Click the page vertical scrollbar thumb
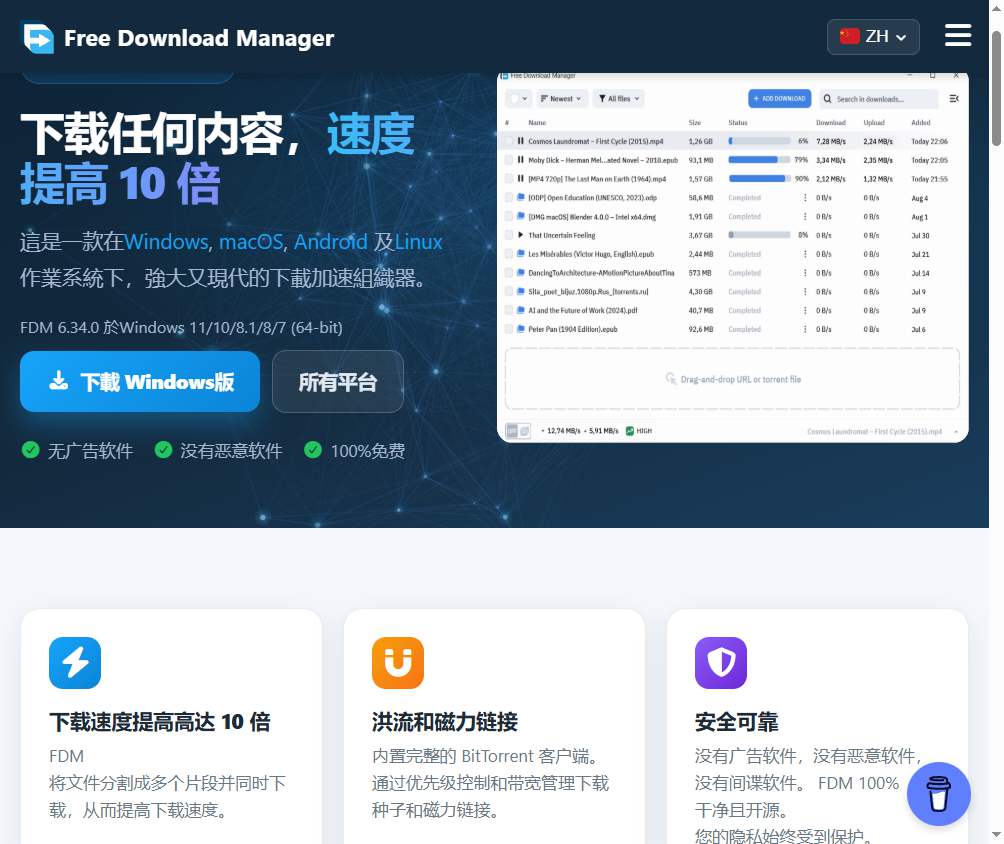1004x844 pixels. [996, 88]
